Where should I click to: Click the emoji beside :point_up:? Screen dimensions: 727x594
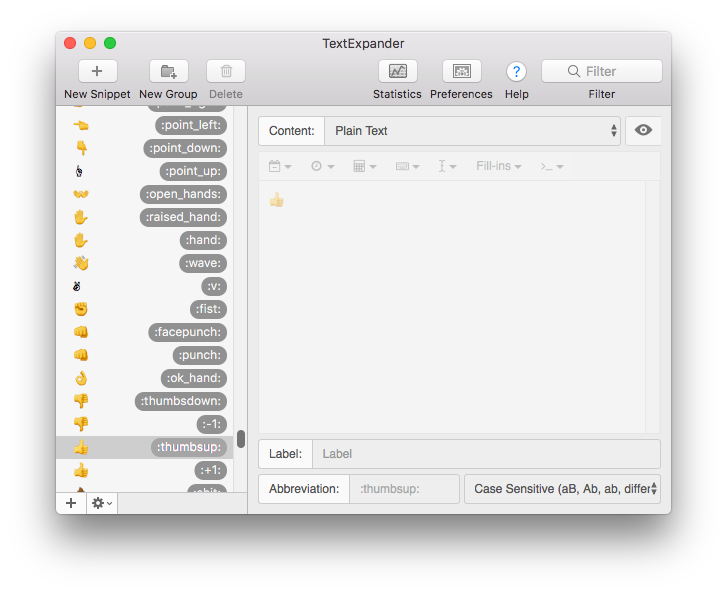(79, 171)
